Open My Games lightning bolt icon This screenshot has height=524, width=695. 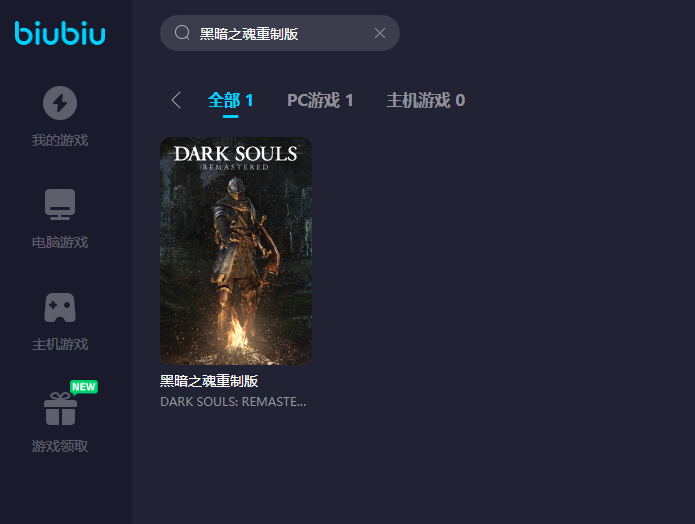click(x=60, y=103)
